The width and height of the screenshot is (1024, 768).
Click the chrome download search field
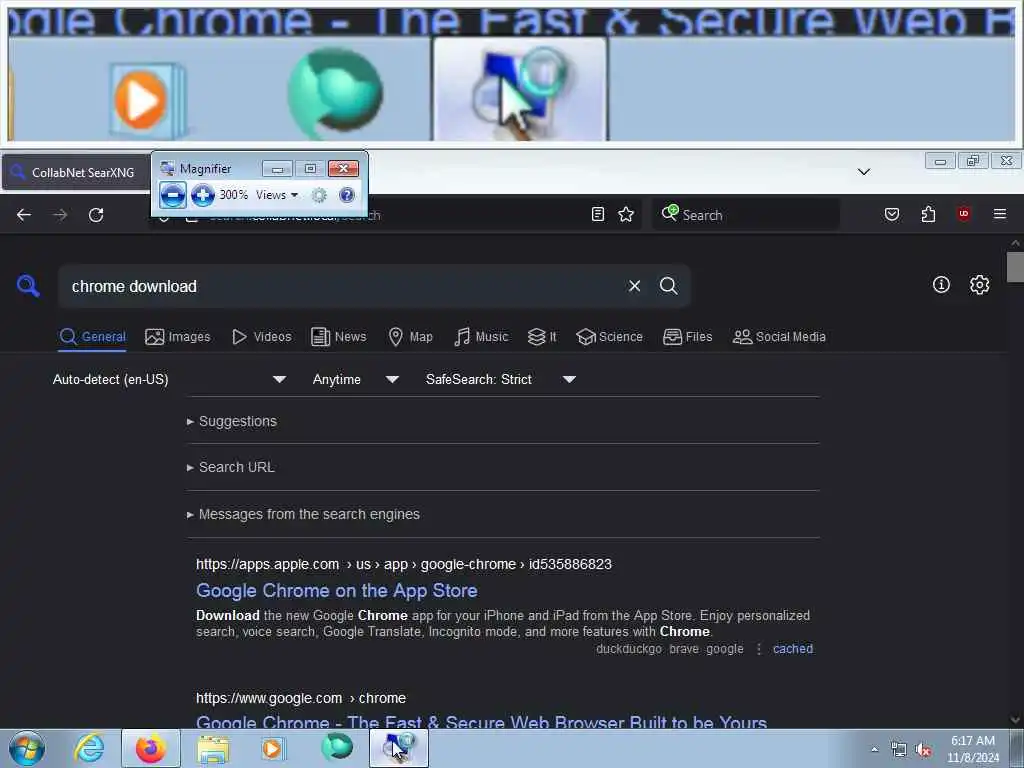click(x=340, y=286)
